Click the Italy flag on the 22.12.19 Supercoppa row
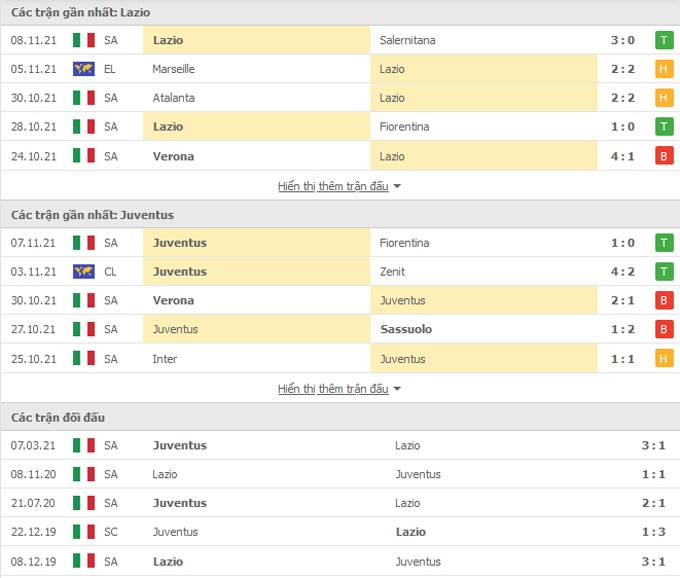The width and height of the screenshot is (680, 578). tap(84, 532)
